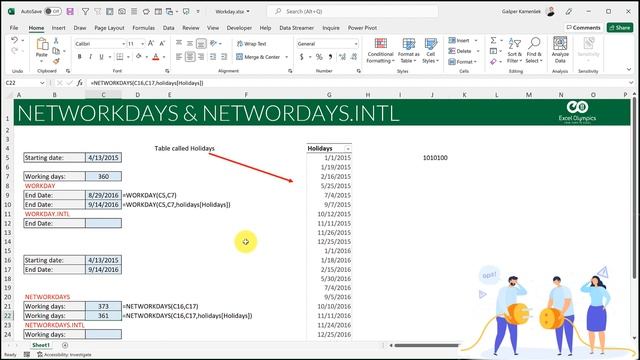Select the holiday date 7/4/2015
The width and height of the screenshot is (640, 360).
(x=329, y=195)
